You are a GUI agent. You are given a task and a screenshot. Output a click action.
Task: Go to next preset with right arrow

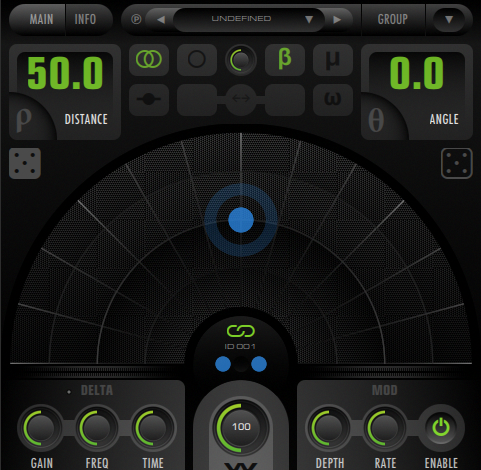337,20
